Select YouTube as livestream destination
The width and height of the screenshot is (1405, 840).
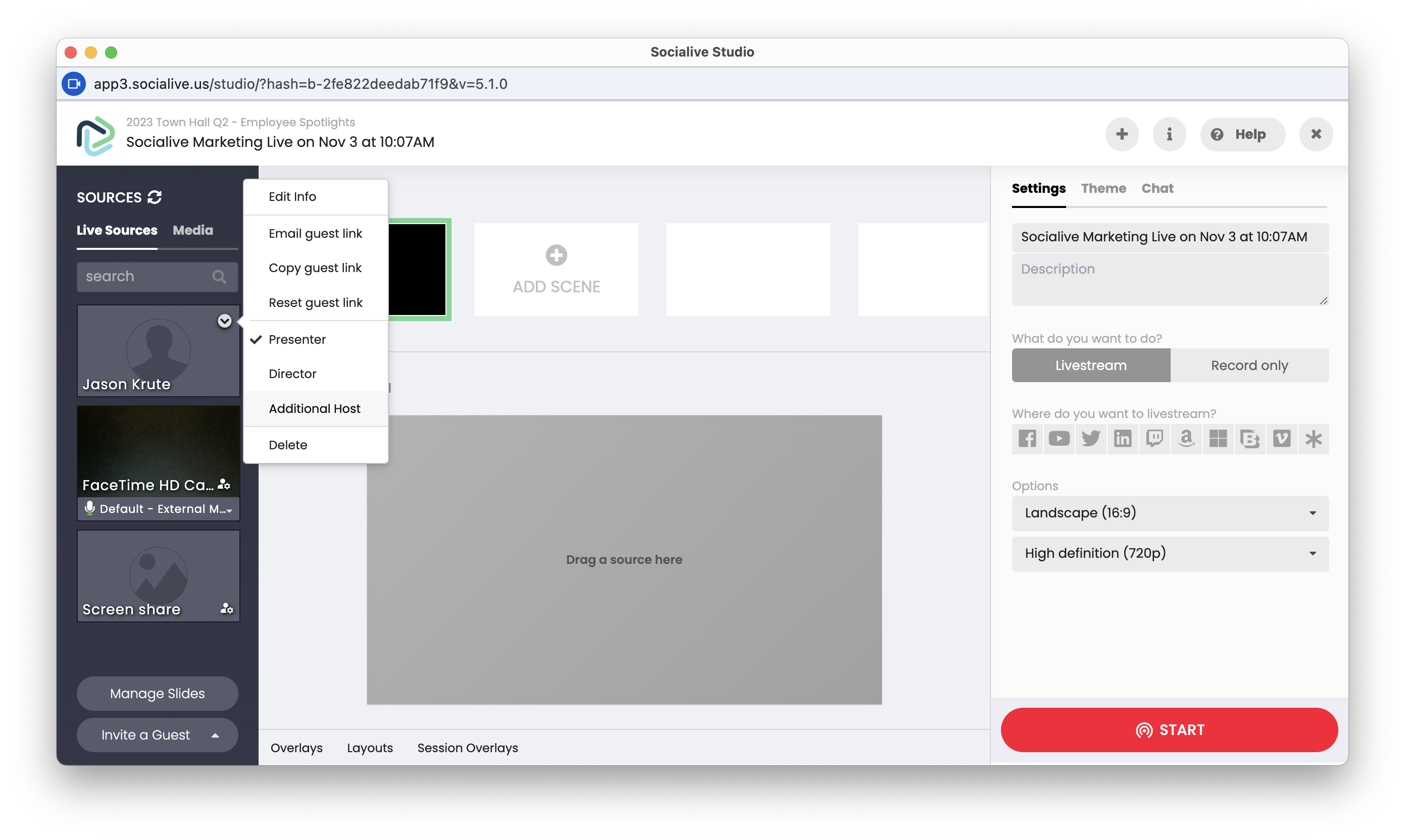[x=1059, y=439]
